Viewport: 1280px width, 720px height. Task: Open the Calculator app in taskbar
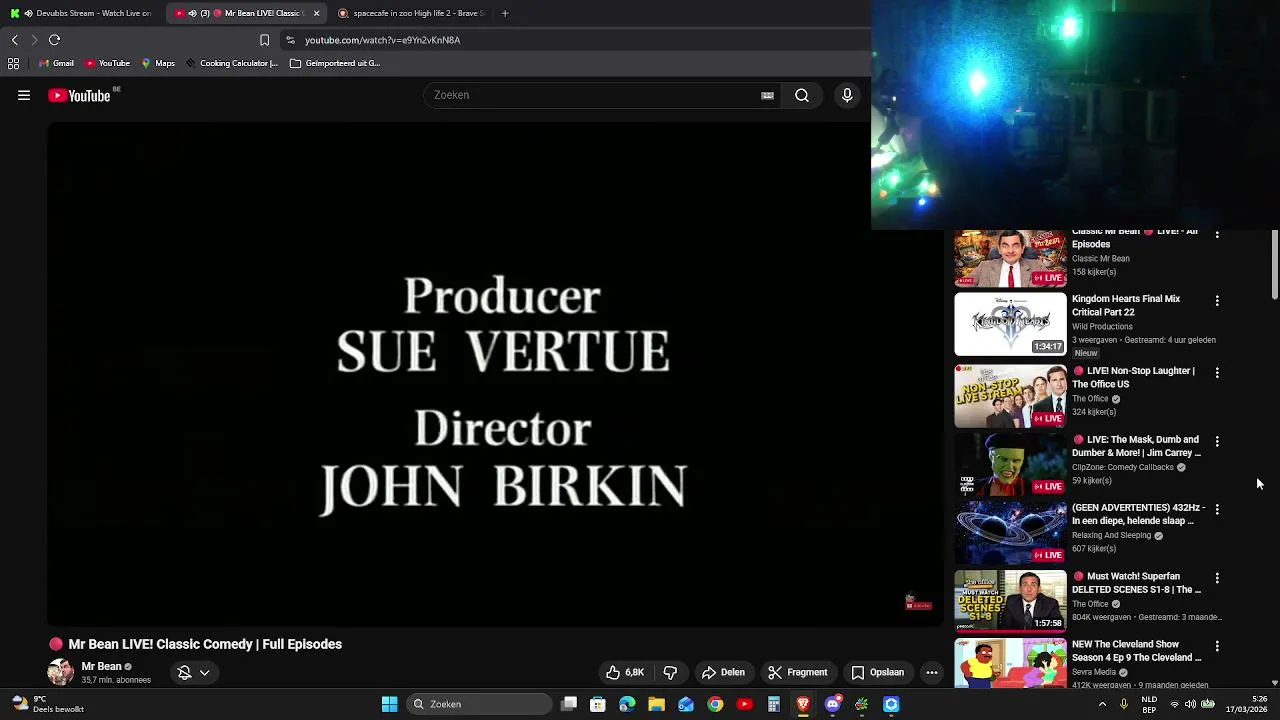point(773,704)
